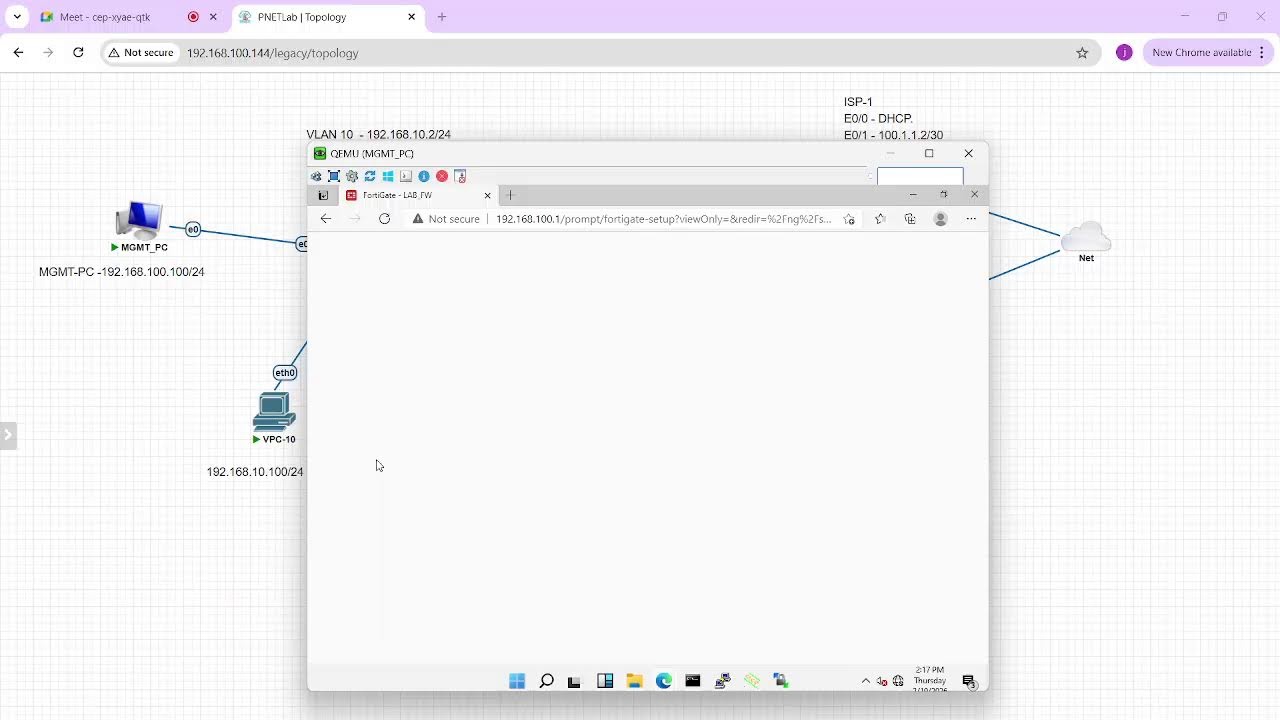Image resolution: width=1280 pixels, height=720 pixels.
Task: Open the command prompt from guest taskbar
Action: point(693,681)
